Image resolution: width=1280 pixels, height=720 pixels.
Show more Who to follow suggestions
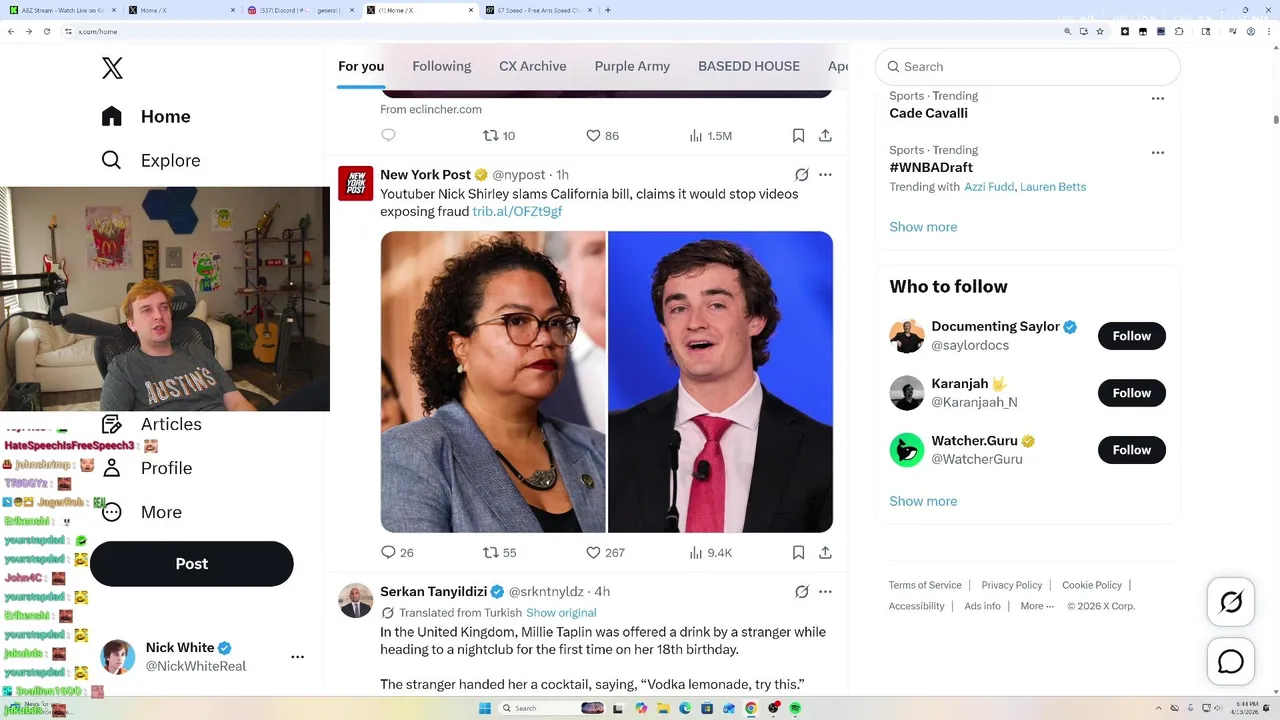pos(923,501)
